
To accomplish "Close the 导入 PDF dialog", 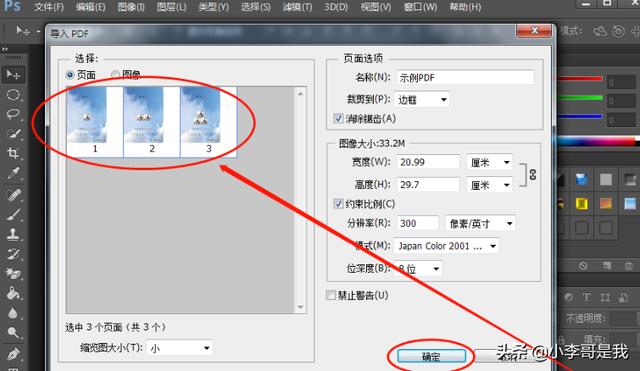I will tap(534, 31).
